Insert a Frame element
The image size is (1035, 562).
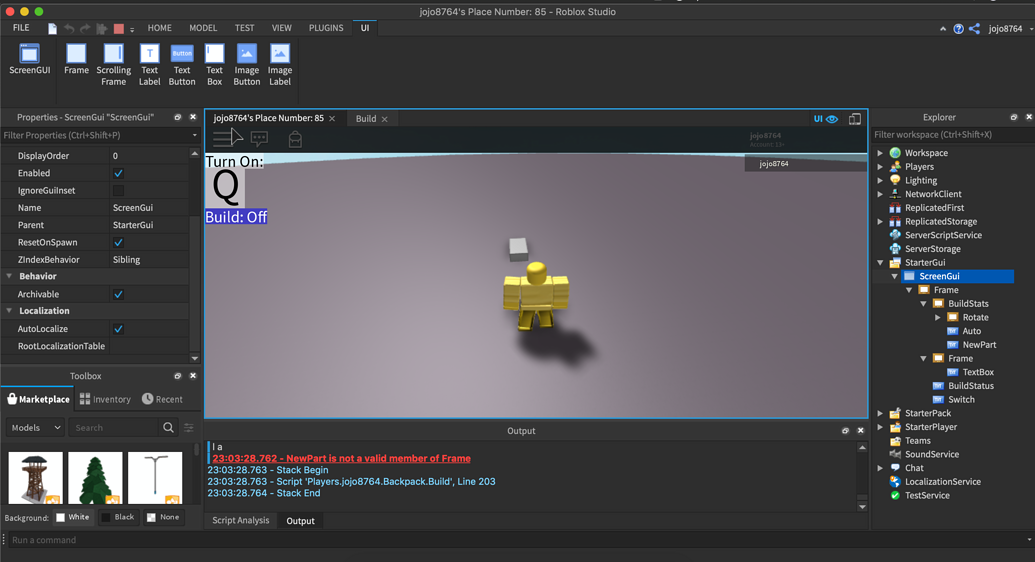(76, 59)
